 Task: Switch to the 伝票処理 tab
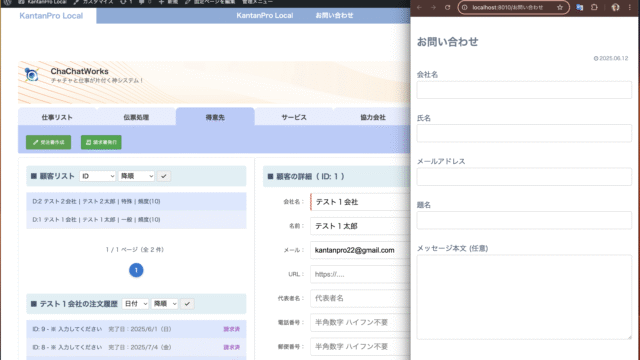(x=136, y=117)
